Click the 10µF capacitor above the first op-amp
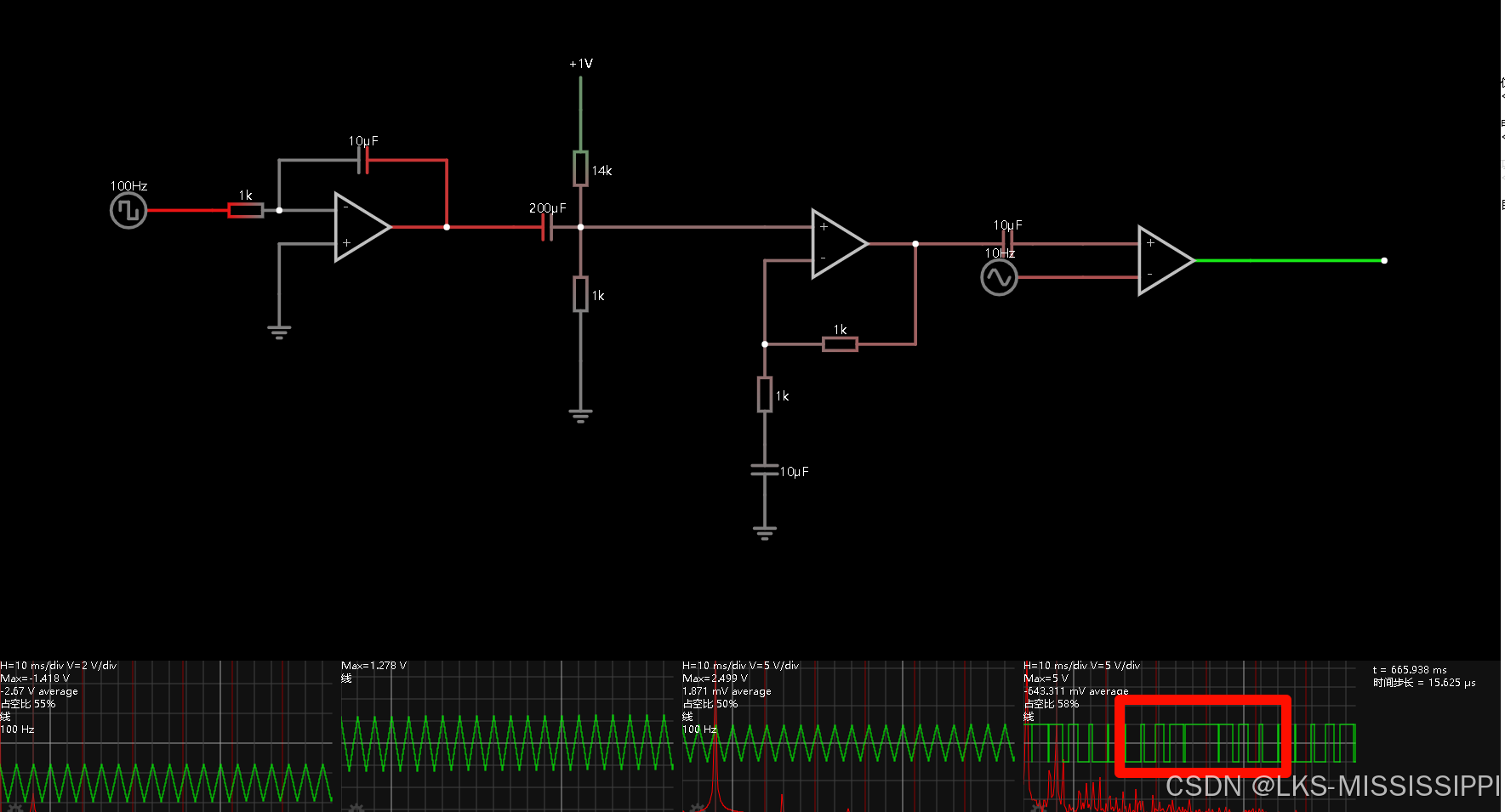Screen dimensions: 1505x812 pos(363,160)
